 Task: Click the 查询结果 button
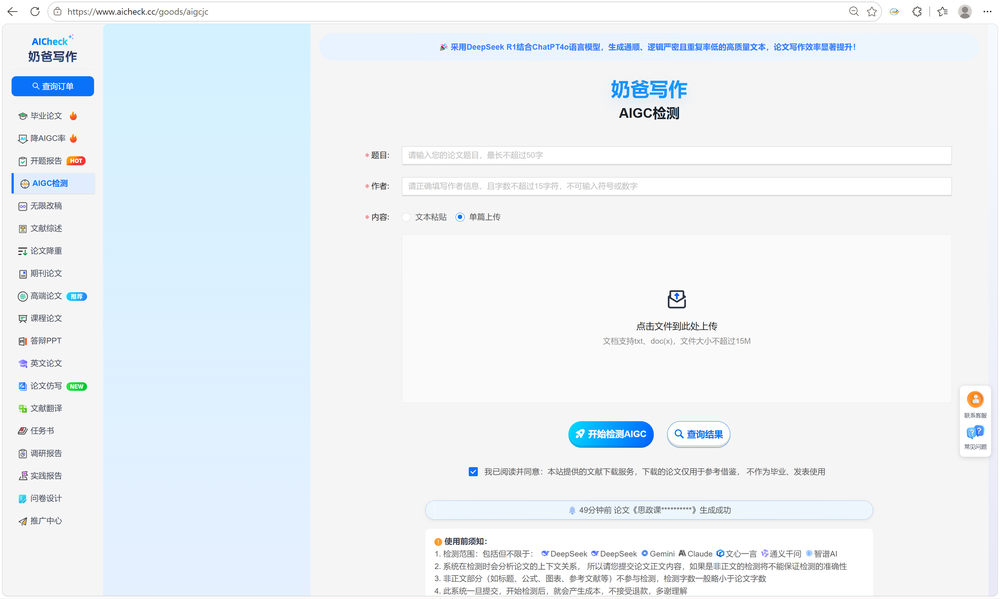click(x=698, y=434)
